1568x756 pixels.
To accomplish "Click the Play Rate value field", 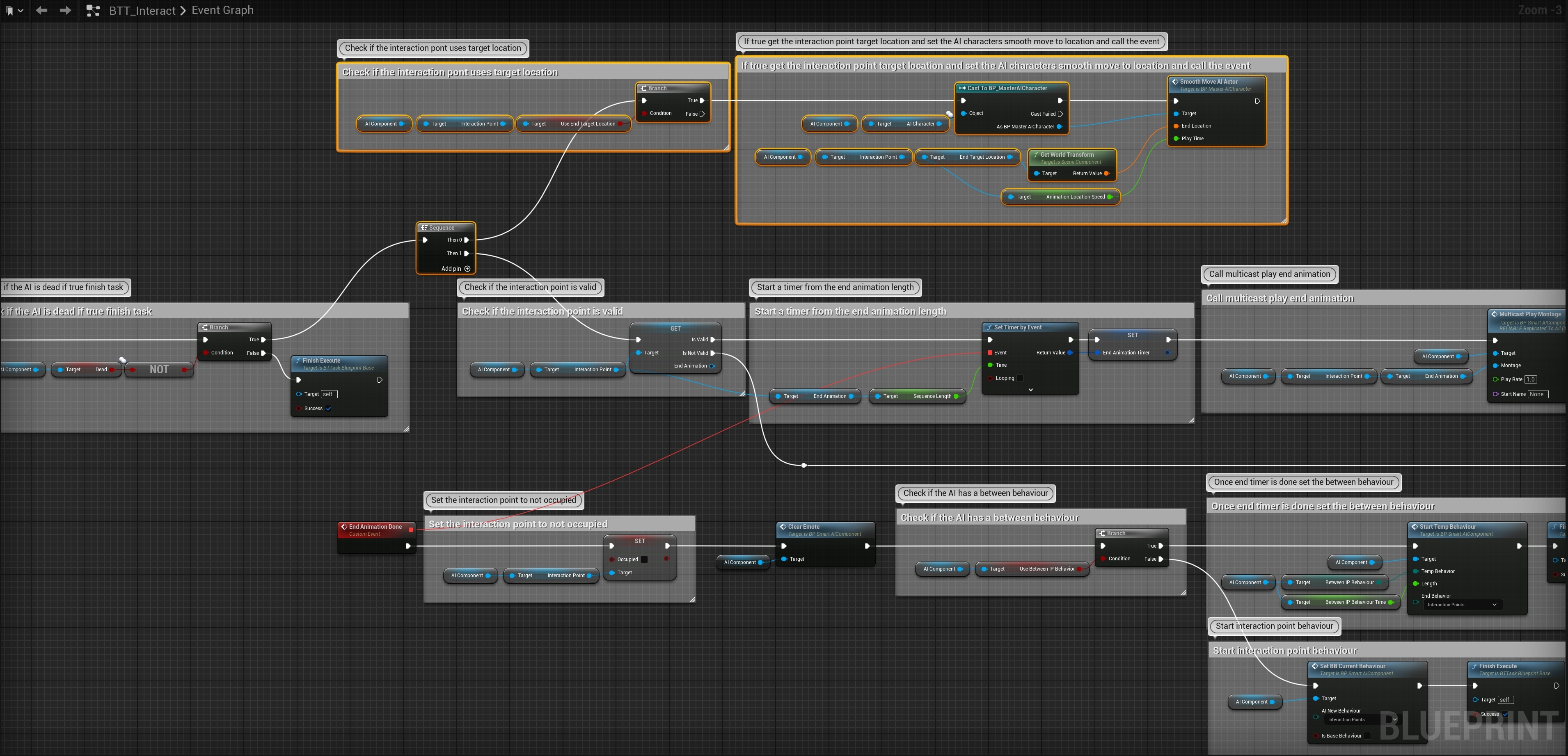I will click(1530, 379).
